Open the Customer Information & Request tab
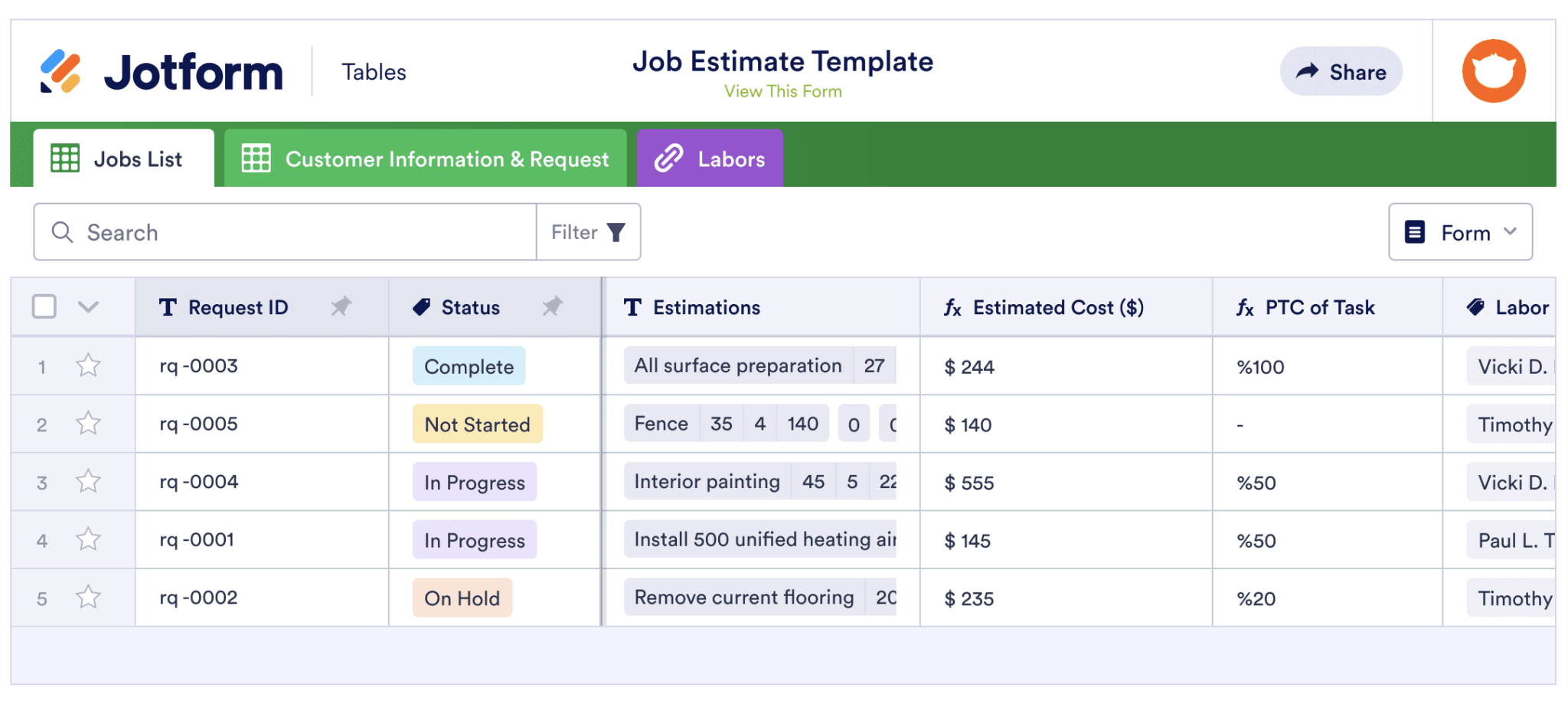Screen dimensions: 1568x701 pos(426,158)
